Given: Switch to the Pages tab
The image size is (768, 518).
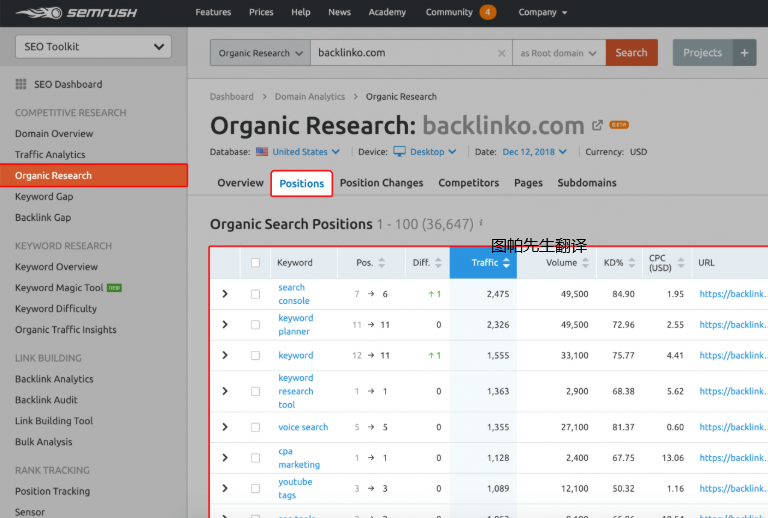Looking at the screenshot, I should [528, 183].
